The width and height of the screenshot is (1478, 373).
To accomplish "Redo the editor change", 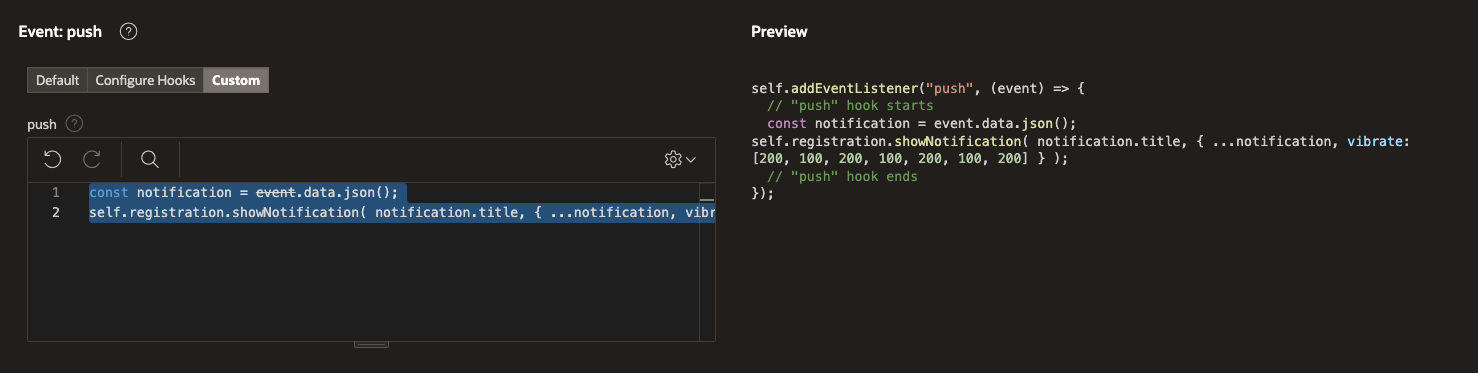I will point(92,159).
